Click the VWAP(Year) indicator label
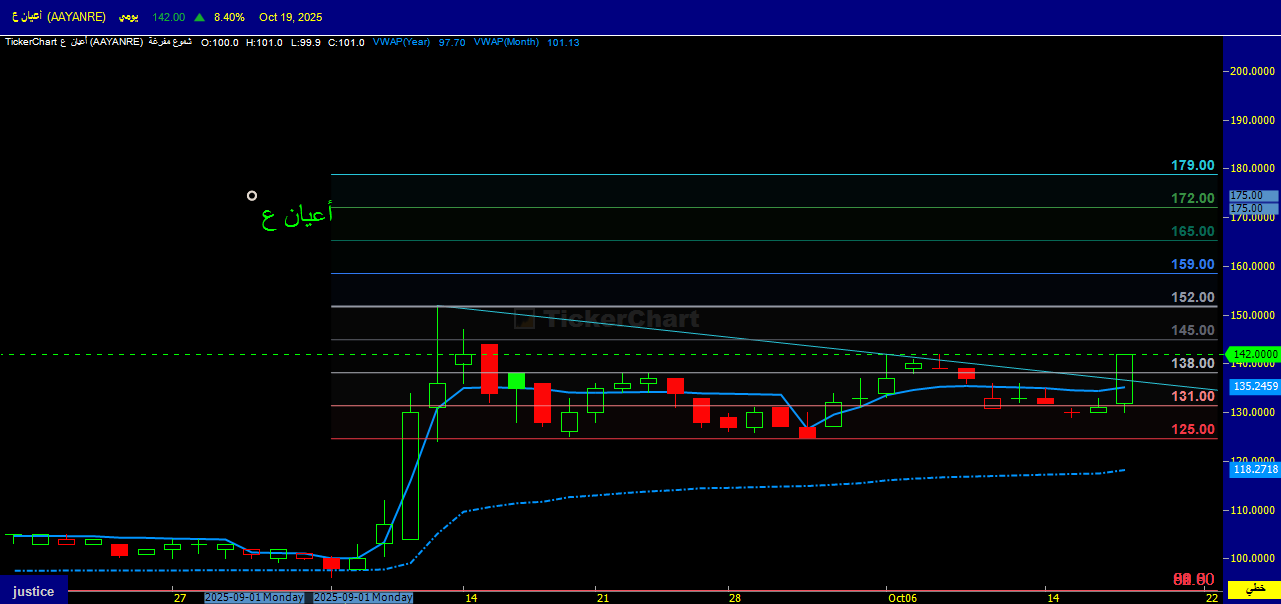 401,42
